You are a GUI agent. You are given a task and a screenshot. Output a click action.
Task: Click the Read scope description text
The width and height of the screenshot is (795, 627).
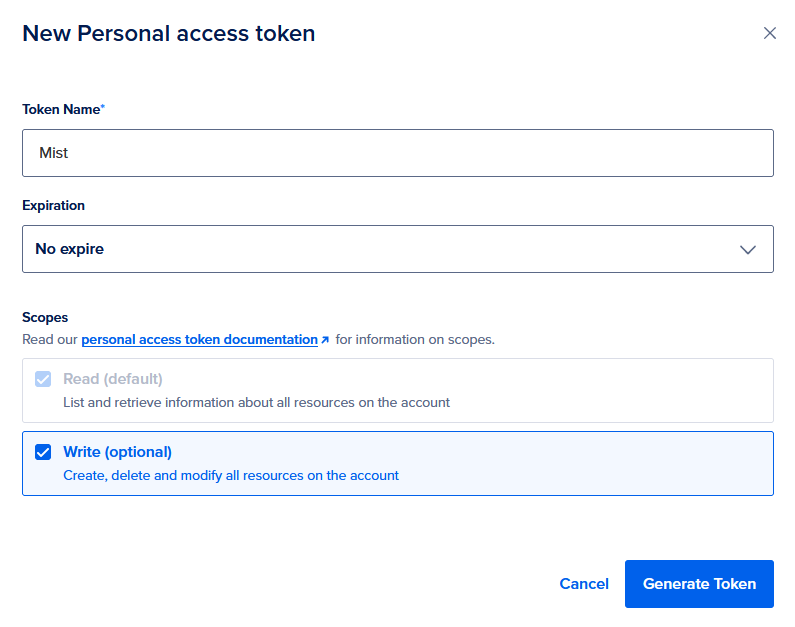256,403
